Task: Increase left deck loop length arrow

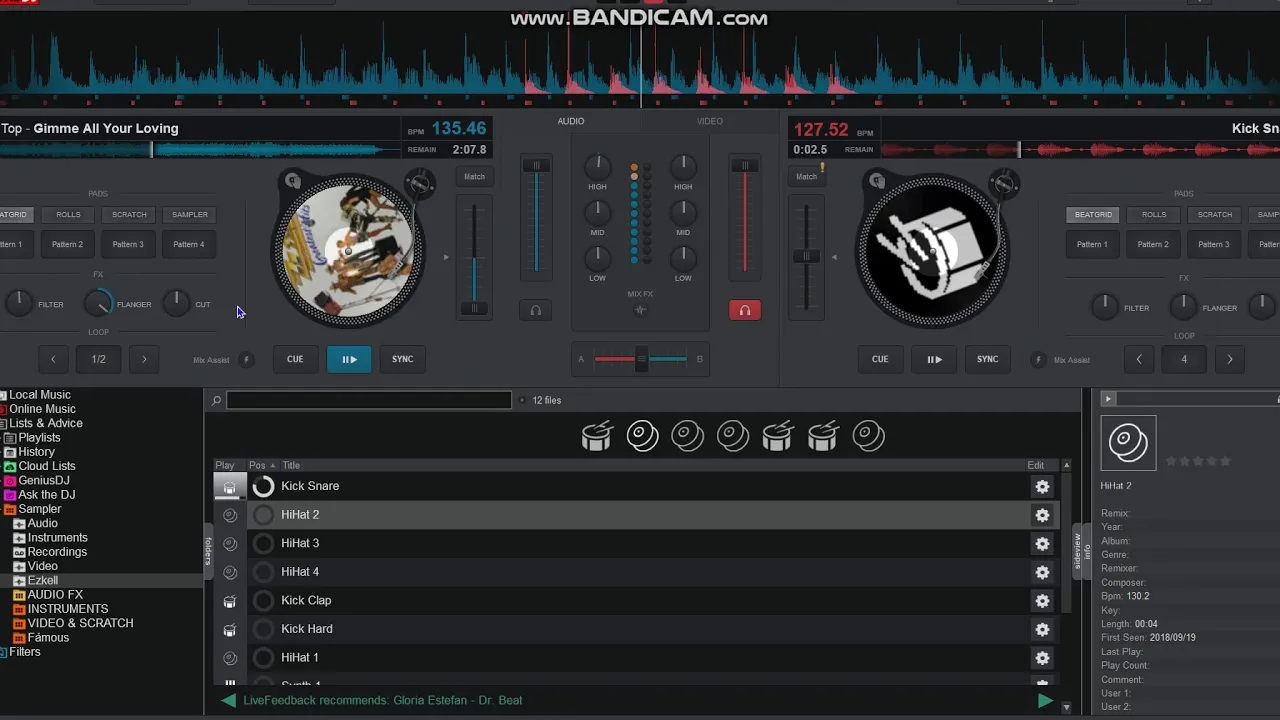Action: [x=144, y=359]
